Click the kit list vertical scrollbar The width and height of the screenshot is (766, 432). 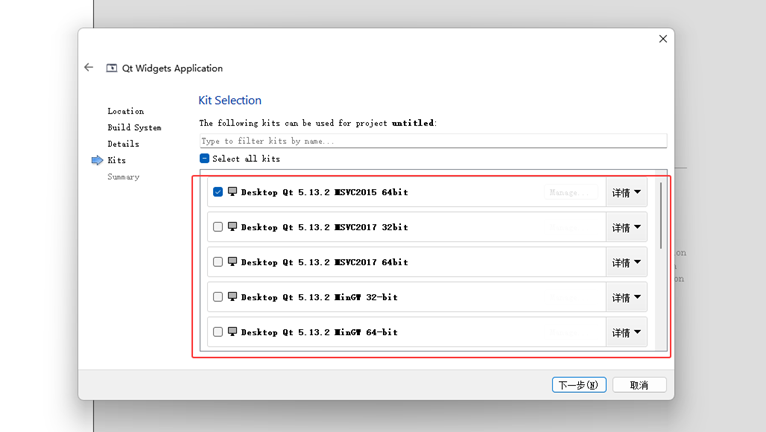pyautogui.click(x=661, y=215)
